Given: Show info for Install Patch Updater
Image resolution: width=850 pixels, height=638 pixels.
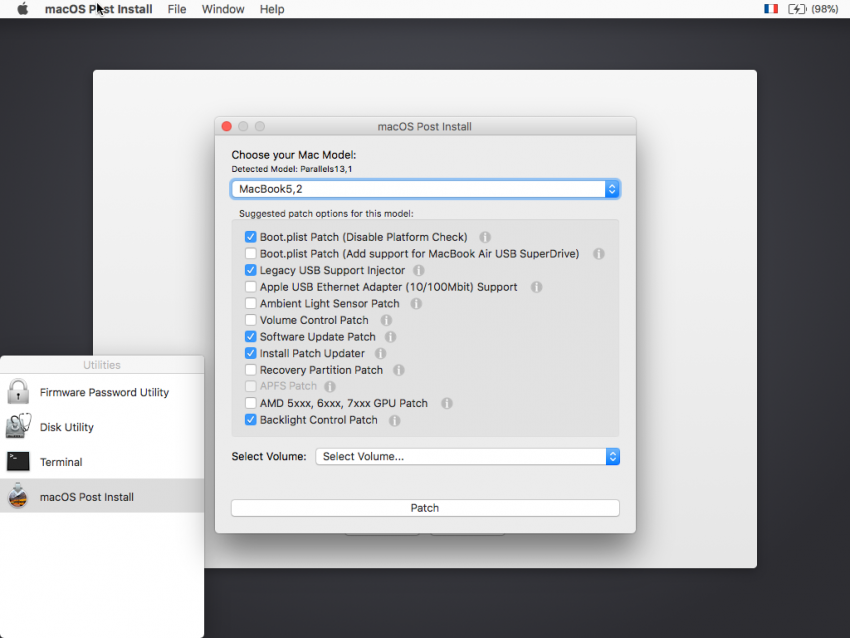Looking at the screenshot, I should [381, 353].
